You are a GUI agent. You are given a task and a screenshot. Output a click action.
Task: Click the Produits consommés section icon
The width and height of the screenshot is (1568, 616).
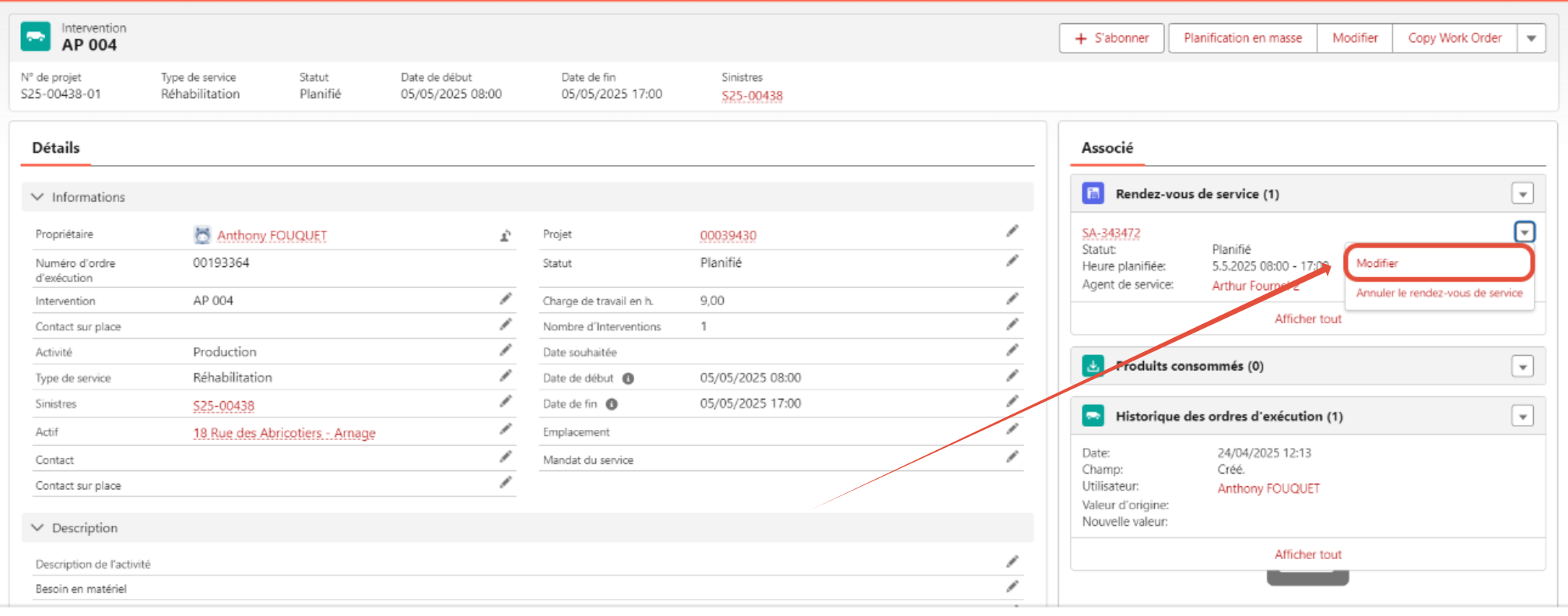(x=1093, y=365)
